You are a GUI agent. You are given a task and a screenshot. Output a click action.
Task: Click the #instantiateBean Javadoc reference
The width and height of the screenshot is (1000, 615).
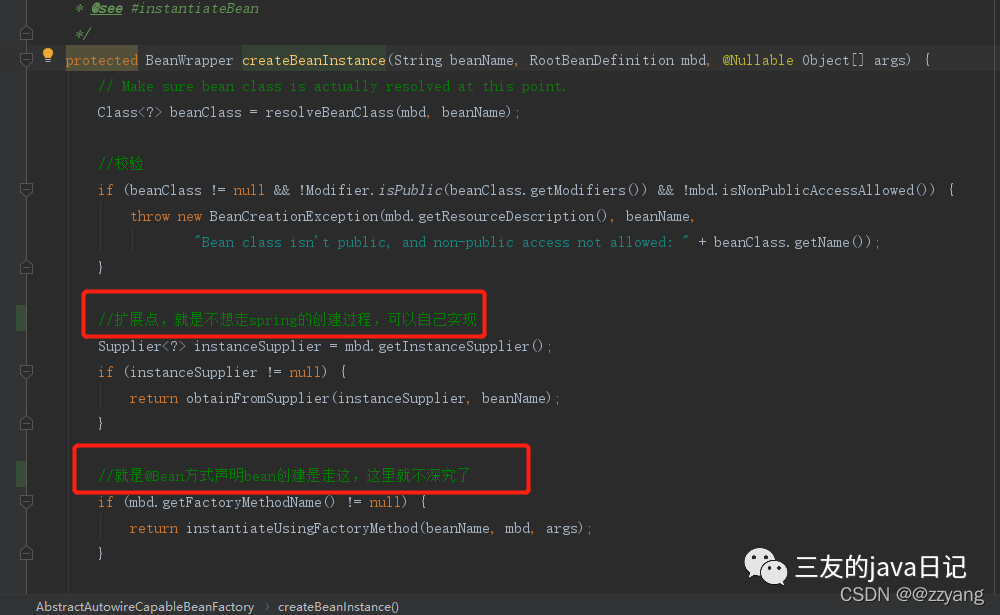(x=195, y=9)
